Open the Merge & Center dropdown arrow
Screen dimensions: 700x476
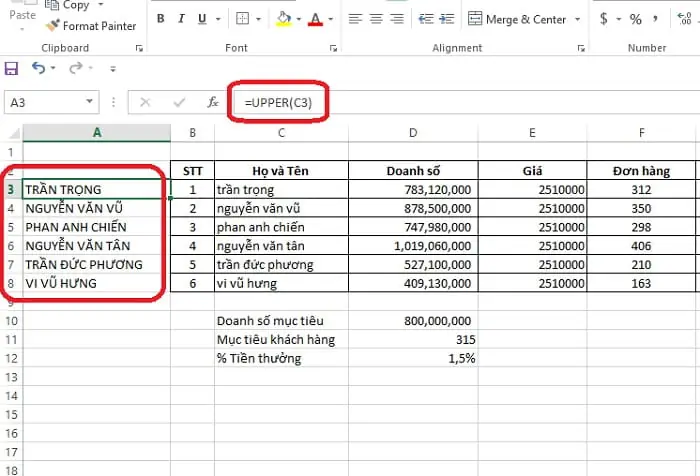577,19
